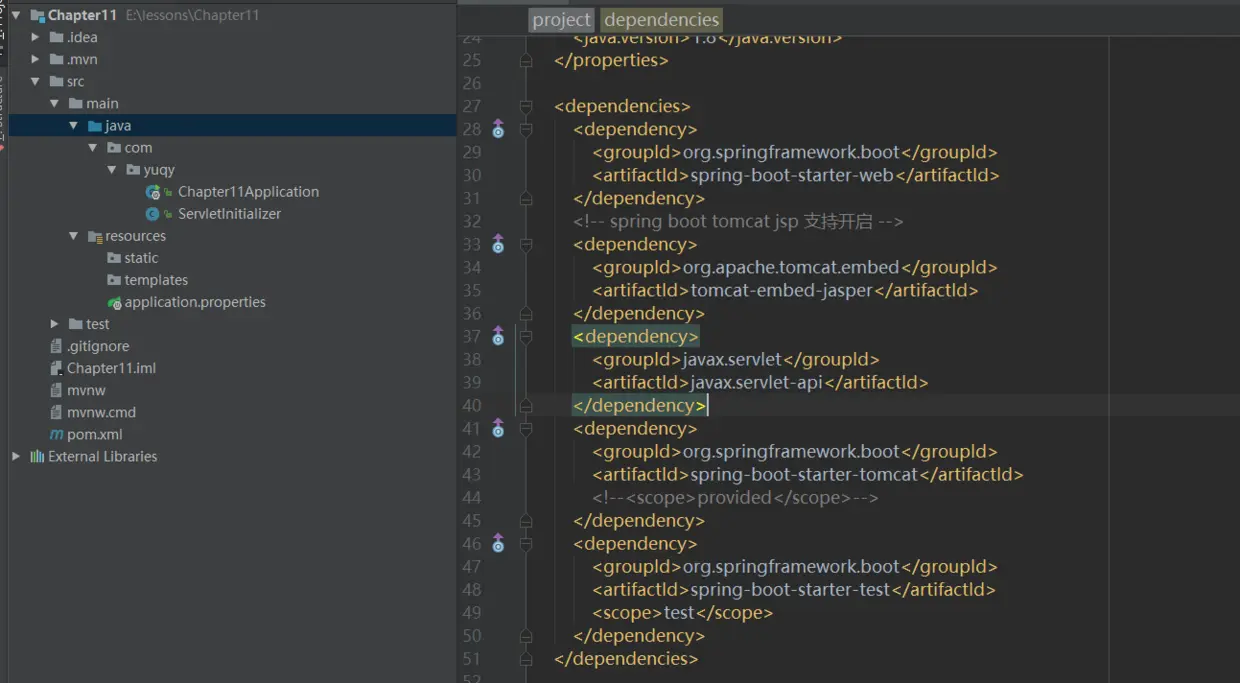Click the Chapter11.iml file icon
This screenshot has height=683, width=1240.
(57, 368)
